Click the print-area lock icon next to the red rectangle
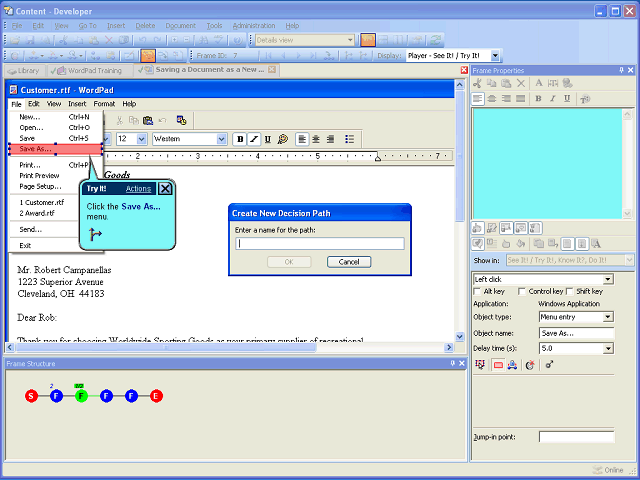 pos(513,365)
